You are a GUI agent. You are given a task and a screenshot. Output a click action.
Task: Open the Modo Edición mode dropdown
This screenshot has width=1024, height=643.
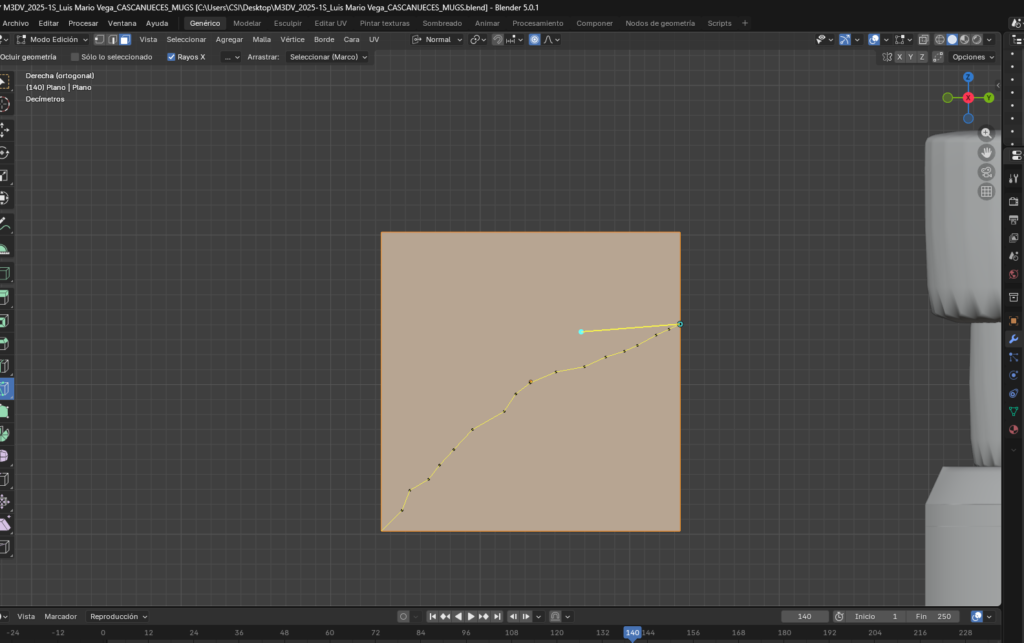tap(53, 39)
